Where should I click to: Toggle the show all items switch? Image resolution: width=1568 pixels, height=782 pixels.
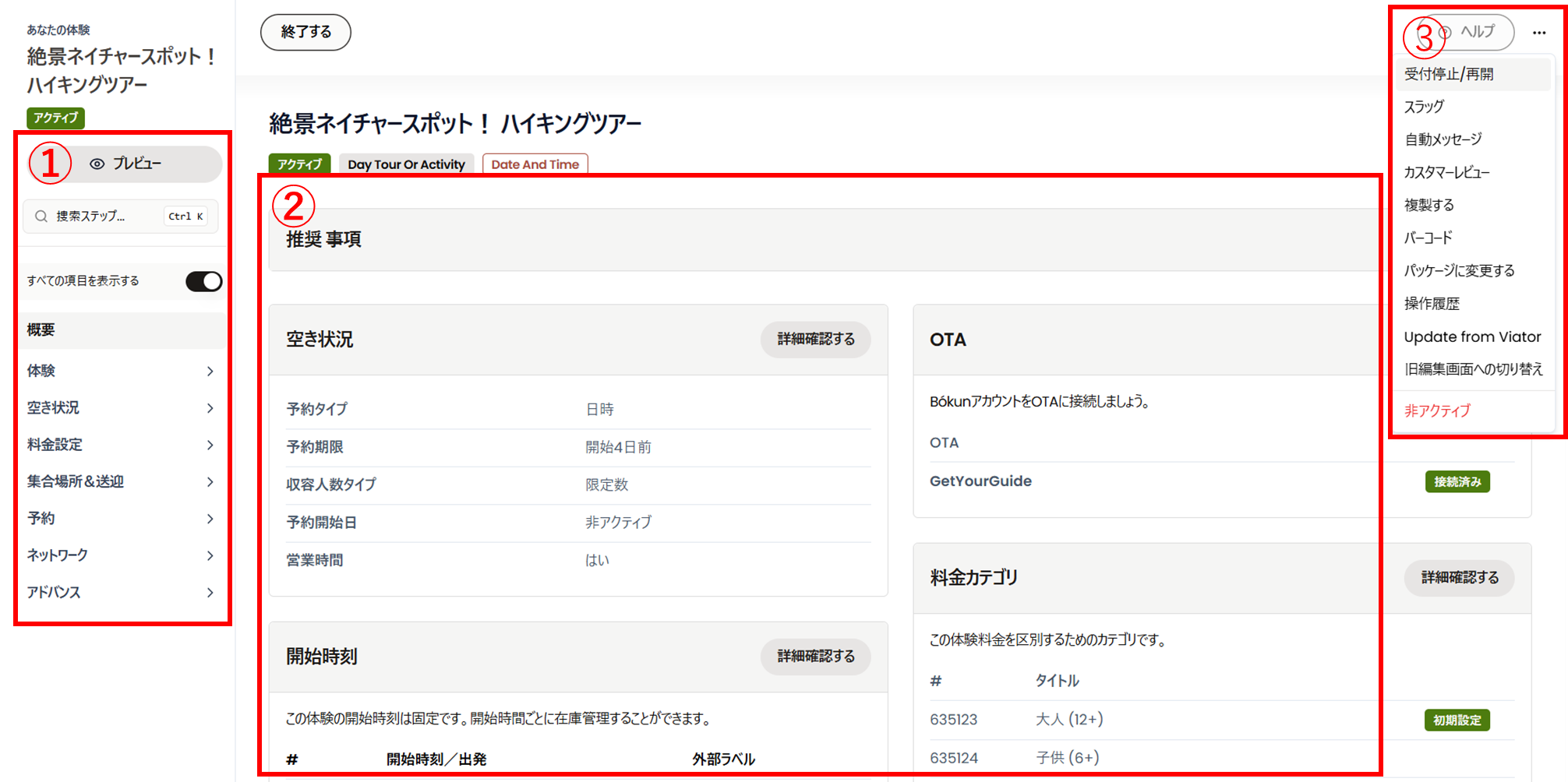pyautogui.click(x=203, y=281)
